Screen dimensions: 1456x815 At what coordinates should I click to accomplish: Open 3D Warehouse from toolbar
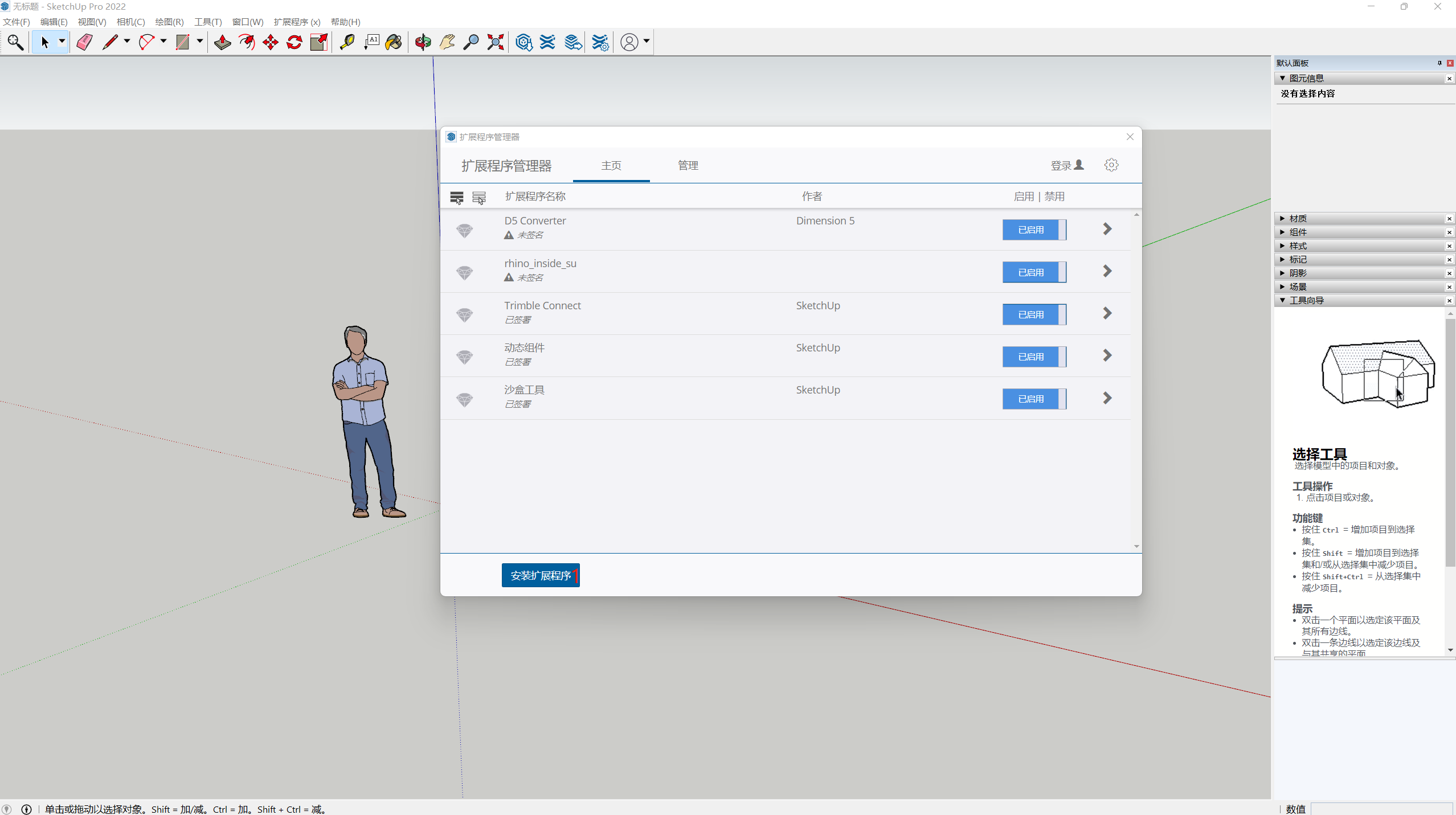click(x=523, y=42)
